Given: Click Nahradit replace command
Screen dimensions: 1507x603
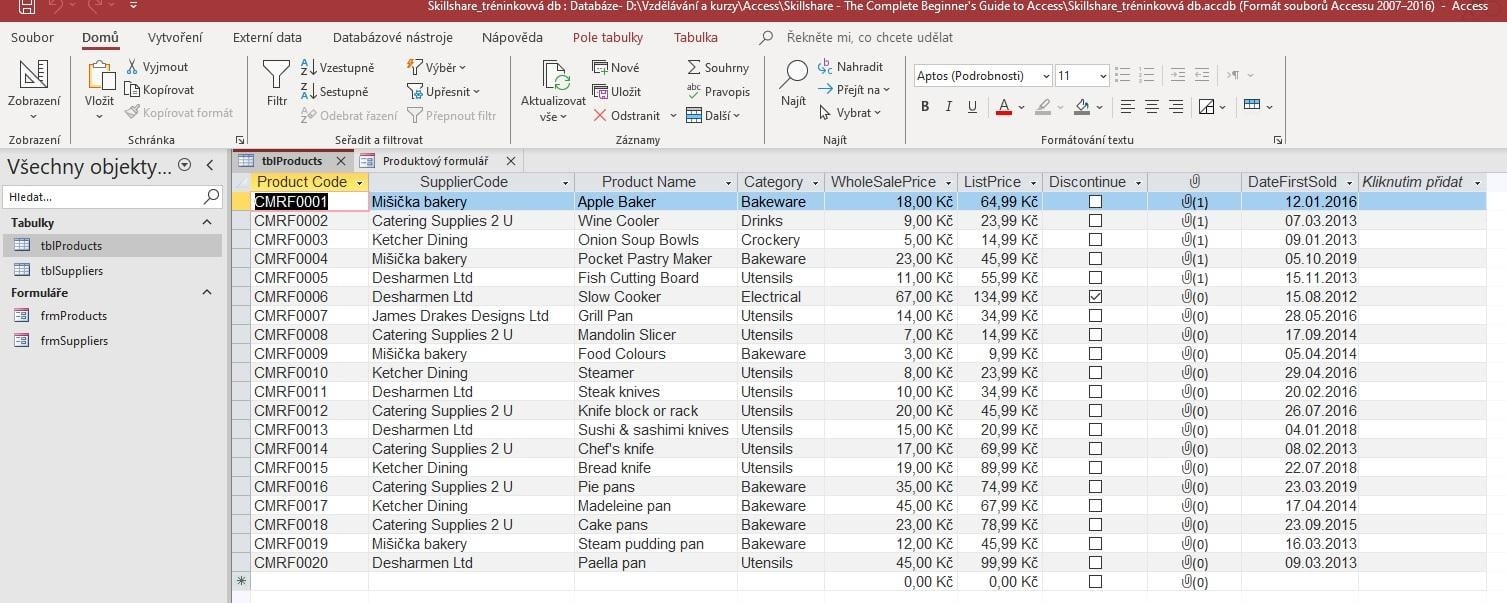Looking at the screenshot, I should pyautogui.click(x=851, y=66).
